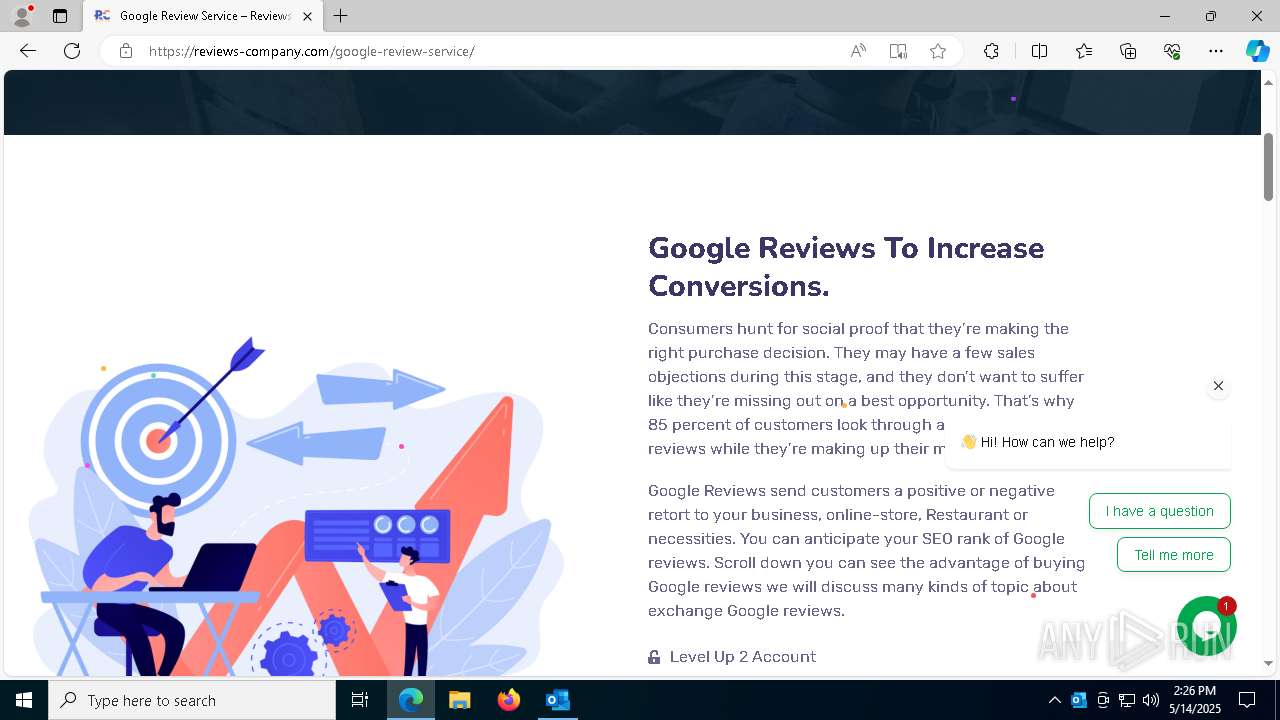Enter Immersive Reader mode
Image resolution: width=1280 pixels, height=720 pixels.
click(898, 51)
